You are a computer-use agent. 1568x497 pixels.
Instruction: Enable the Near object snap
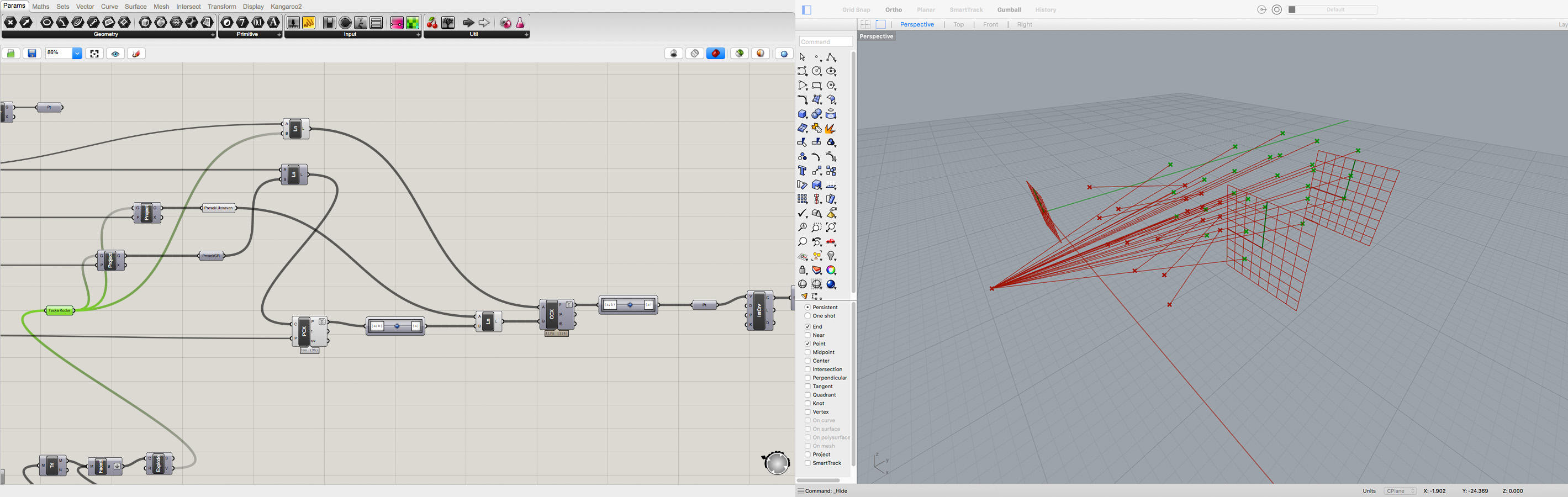point(807,335)
